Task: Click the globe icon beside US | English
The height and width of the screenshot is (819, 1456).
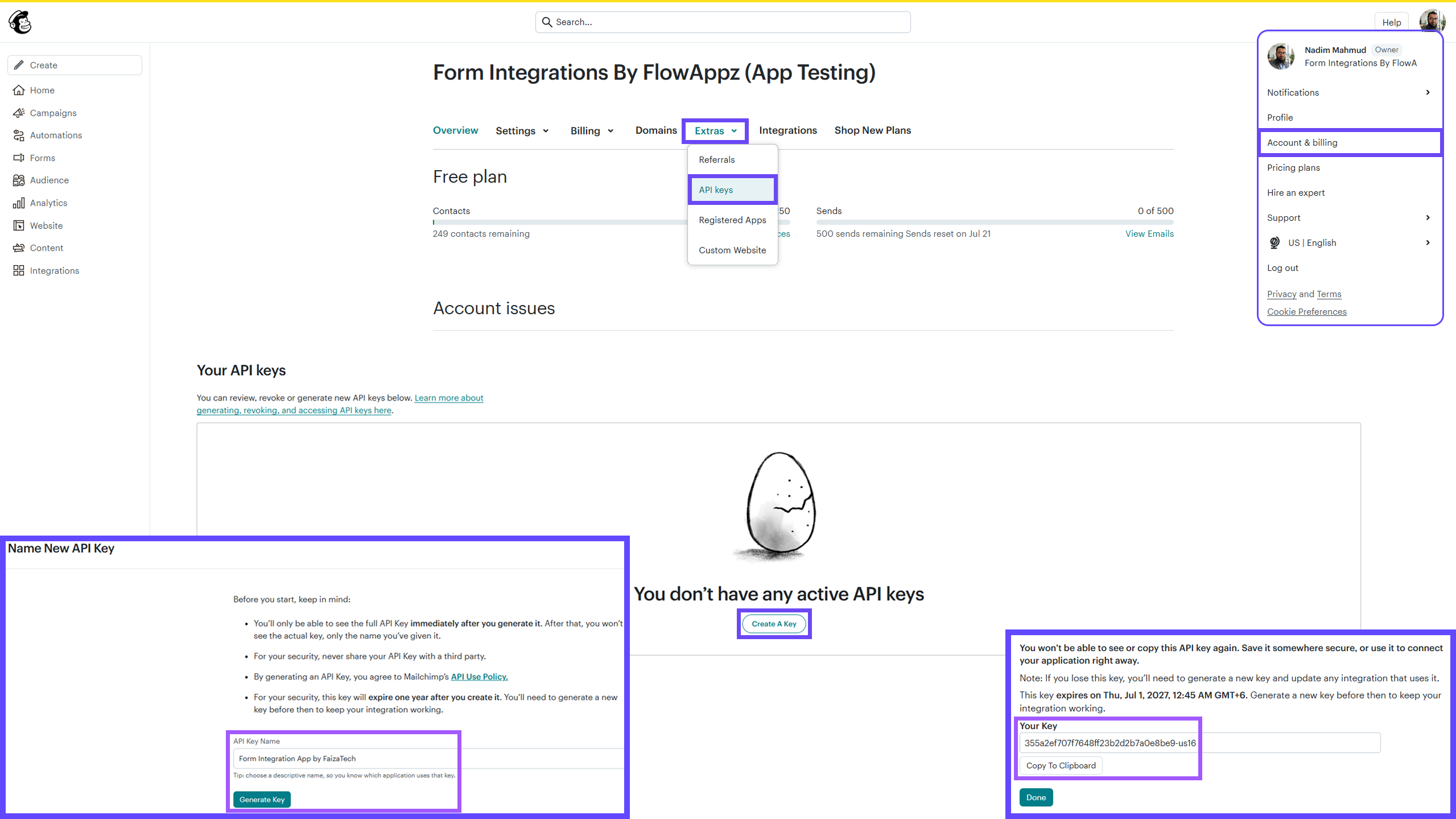Action: point(1274,243)
